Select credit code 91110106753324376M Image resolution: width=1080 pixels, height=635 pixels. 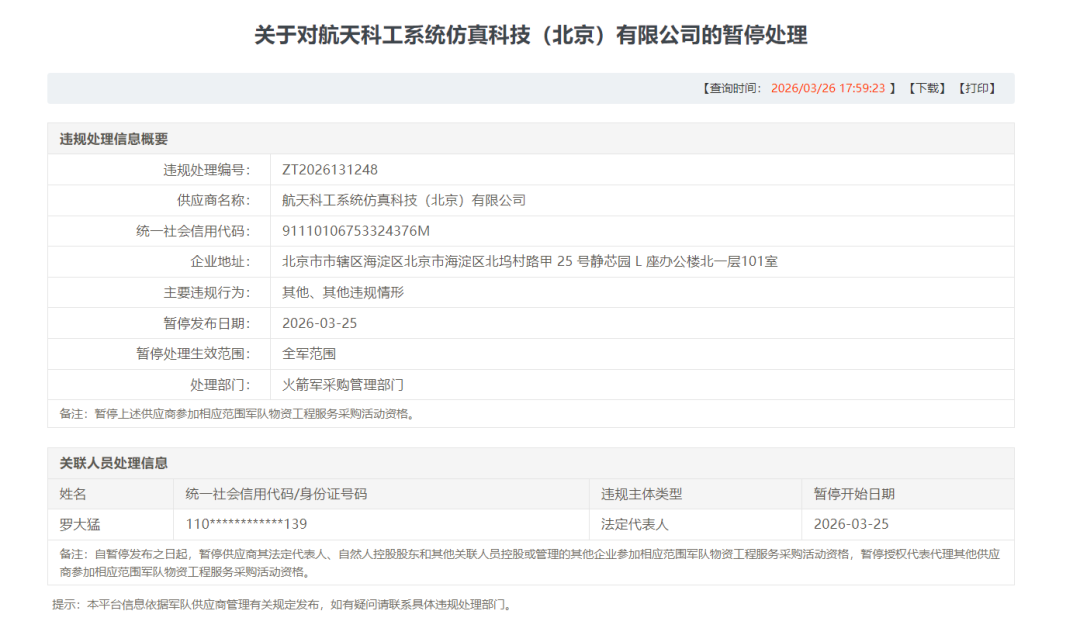[x=356, y=231]
